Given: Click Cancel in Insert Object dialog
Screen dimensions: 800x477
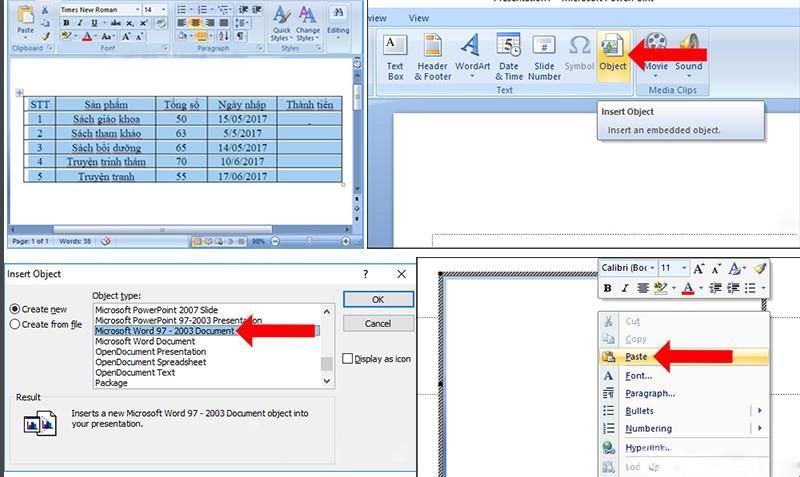Looking at the screenshot, I should (x=376, y=324).
